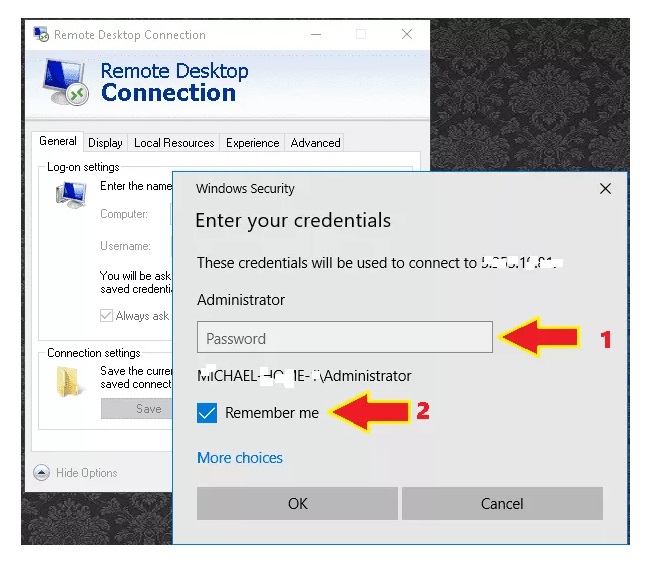Click the Remote Desktop Connection title bar icon

[41, 34]
